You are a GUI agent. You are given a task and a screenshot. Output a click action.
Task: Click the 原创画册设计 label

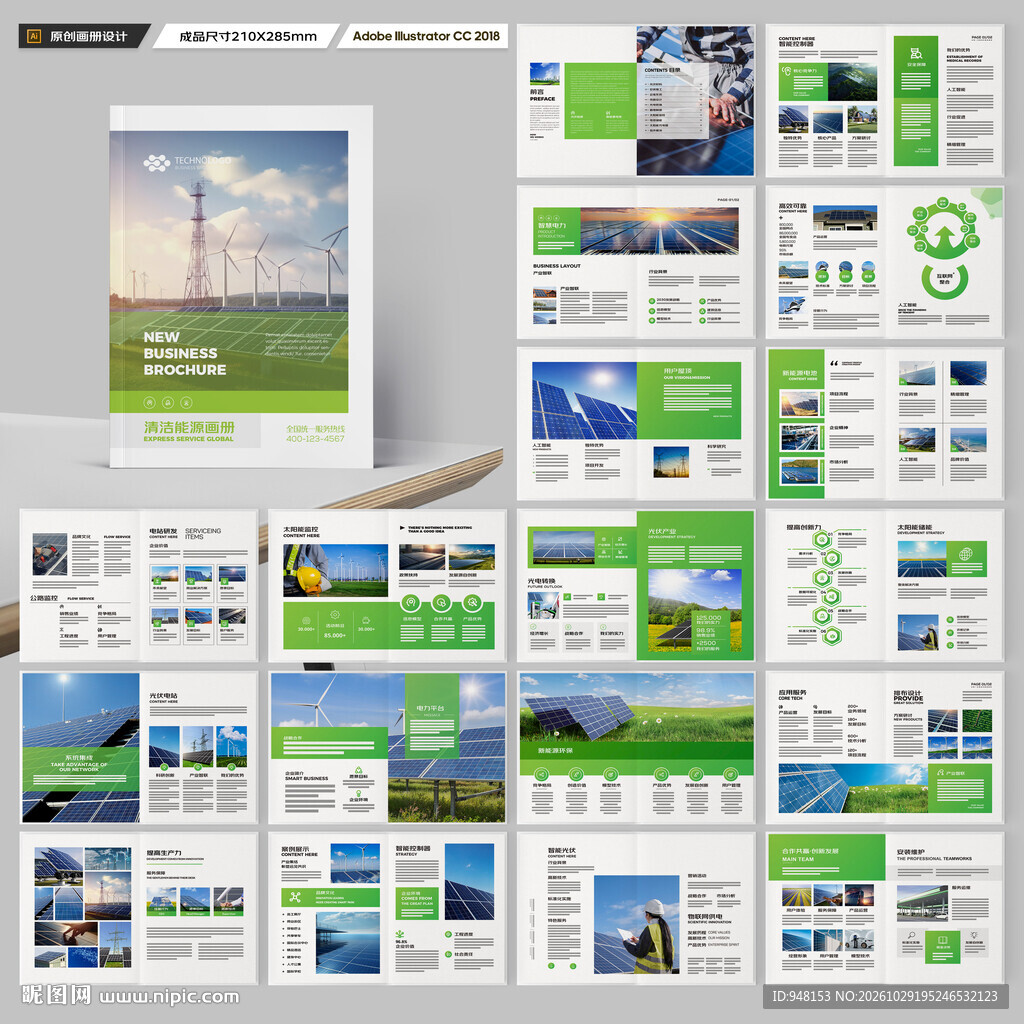click(88, 37)
